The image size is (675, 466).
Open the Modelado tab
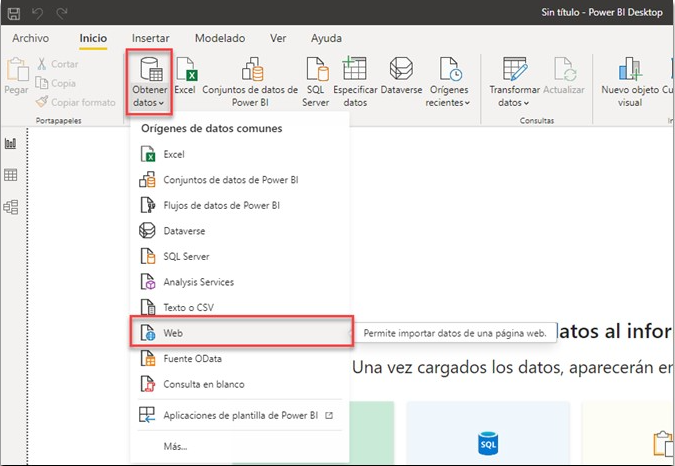[x=220, y=38]
